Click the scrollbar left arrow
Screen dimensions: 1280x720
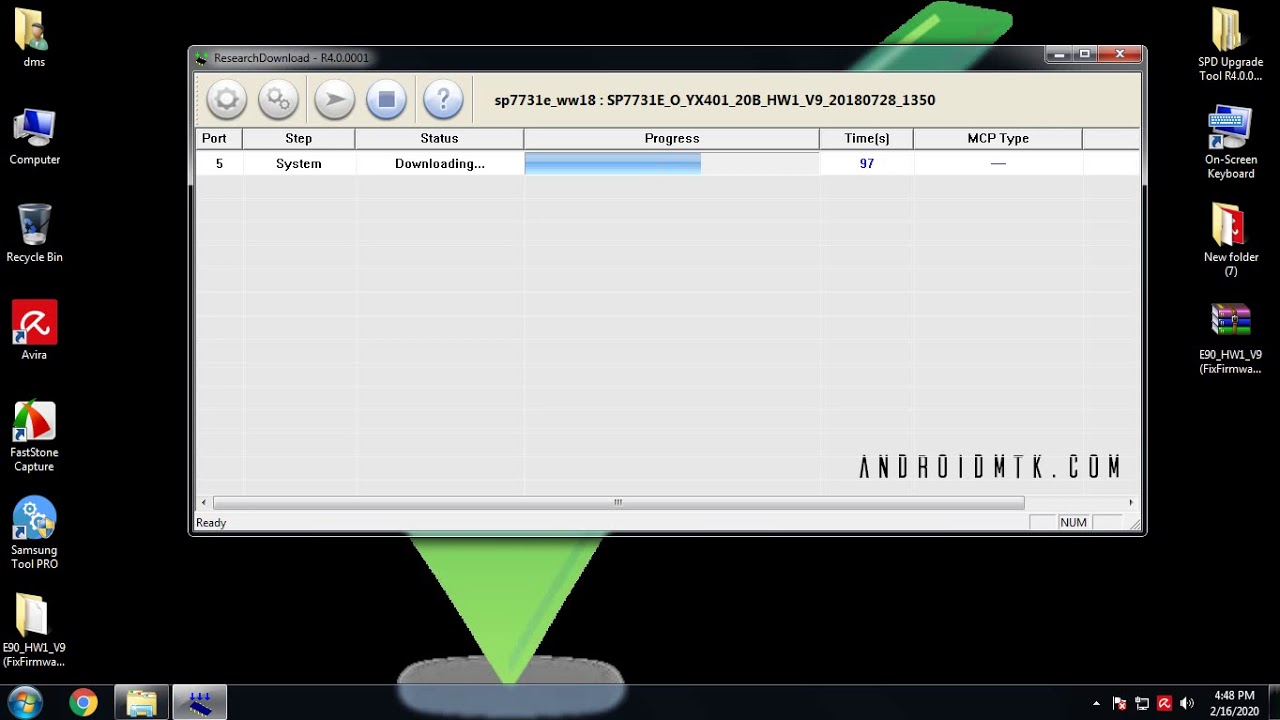click(203, 502)
